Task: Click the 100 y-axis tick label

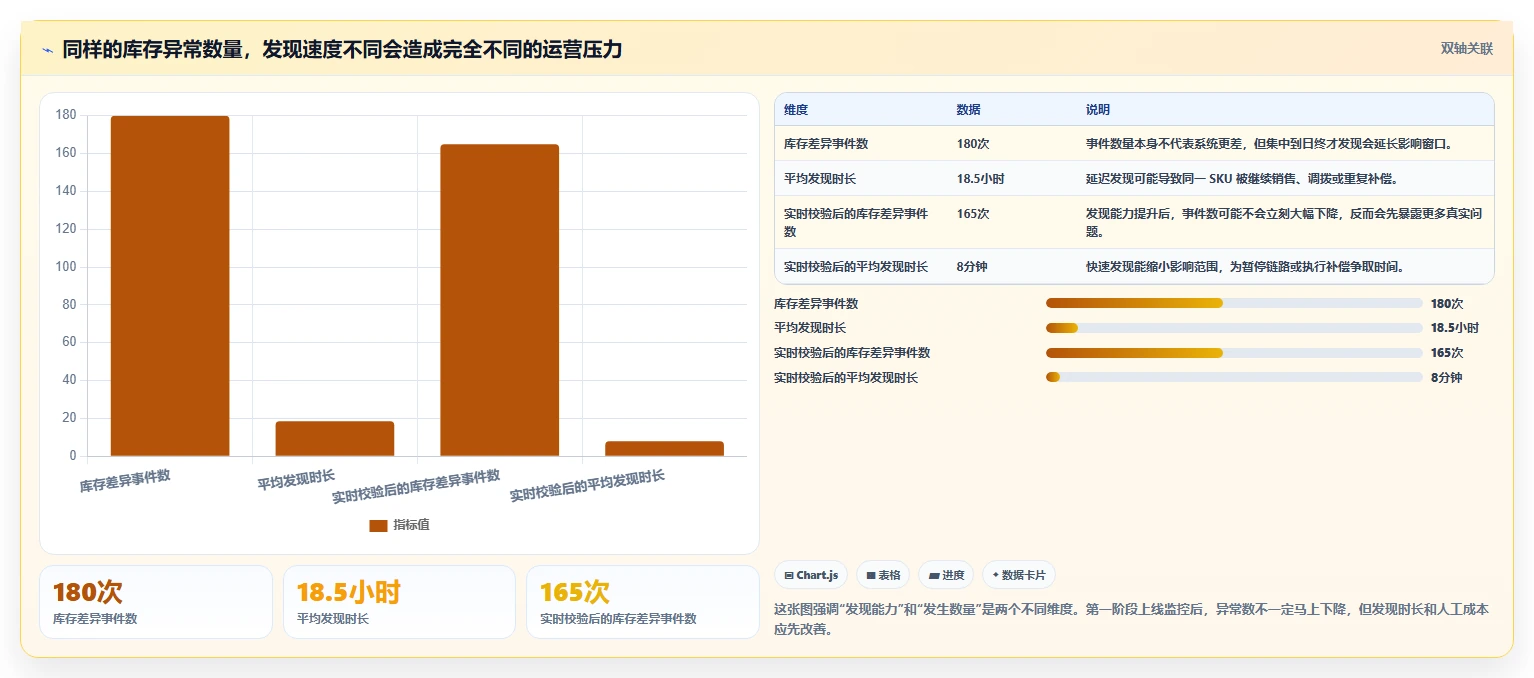Action: pos(66,267)
